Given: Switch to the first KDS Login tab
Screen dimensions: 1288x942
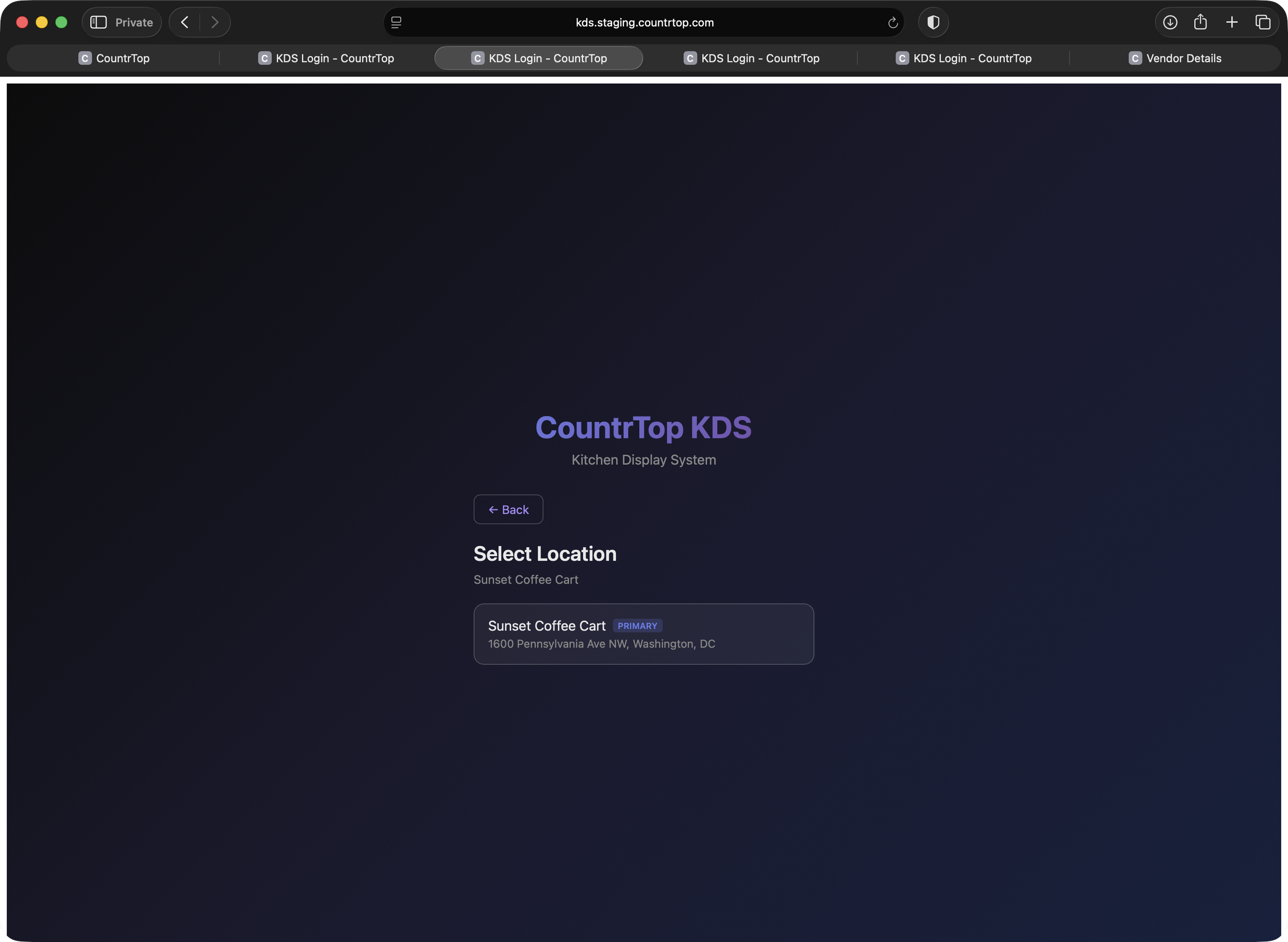Looking at the screenshot, I should click(326, 58).
